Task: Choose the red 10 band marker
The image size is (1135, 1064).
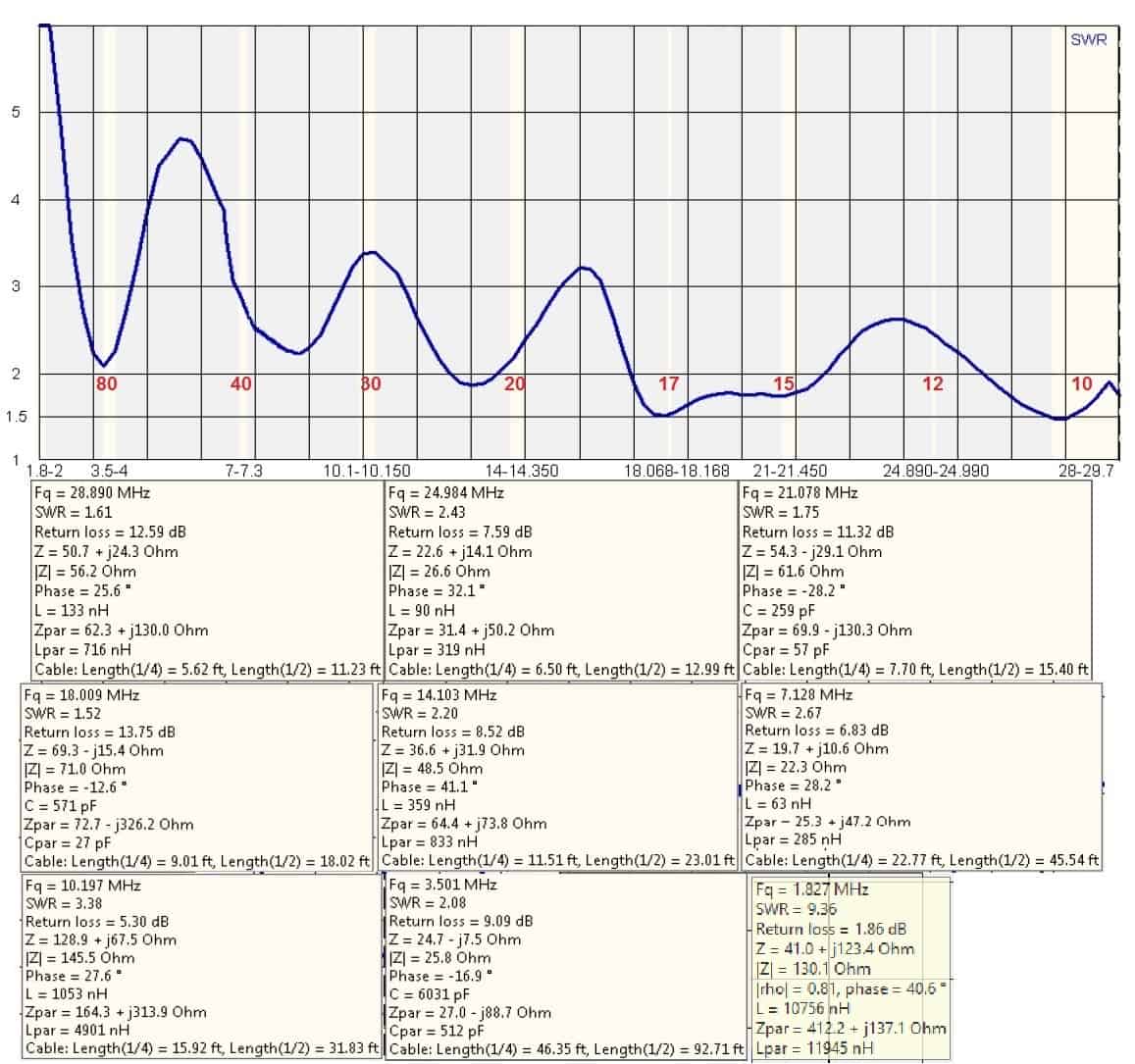Action: tap(1081, 383)
